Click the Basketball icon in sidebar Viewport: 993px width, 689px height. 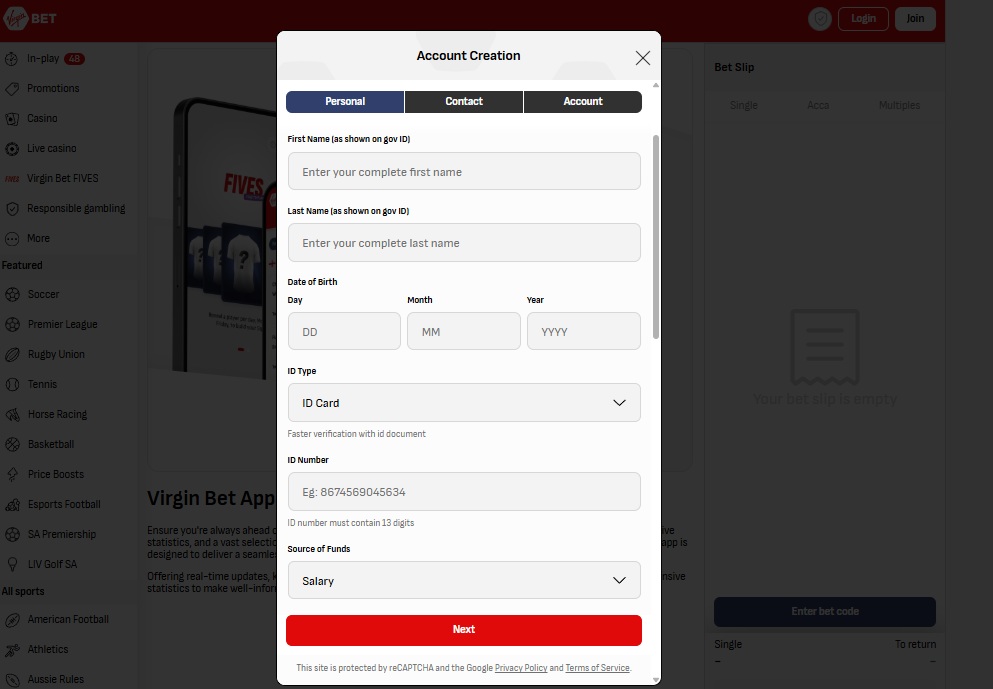tap(12, 445)
